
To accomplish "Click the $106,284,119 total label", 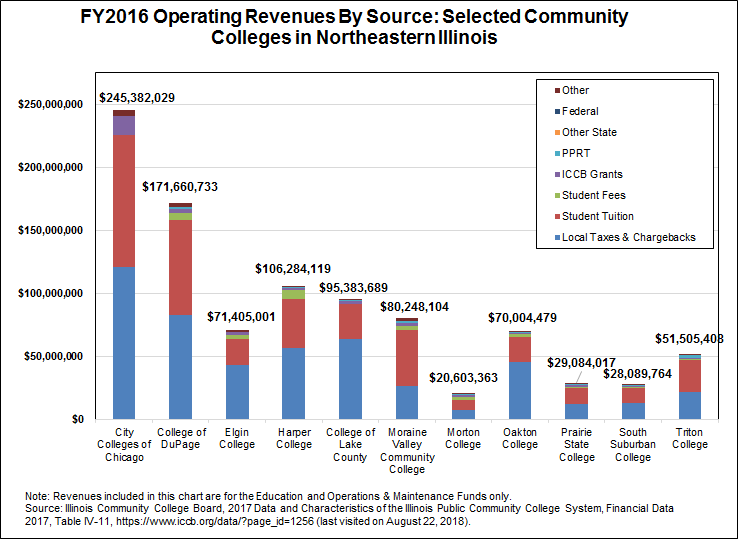I will 293,269.
